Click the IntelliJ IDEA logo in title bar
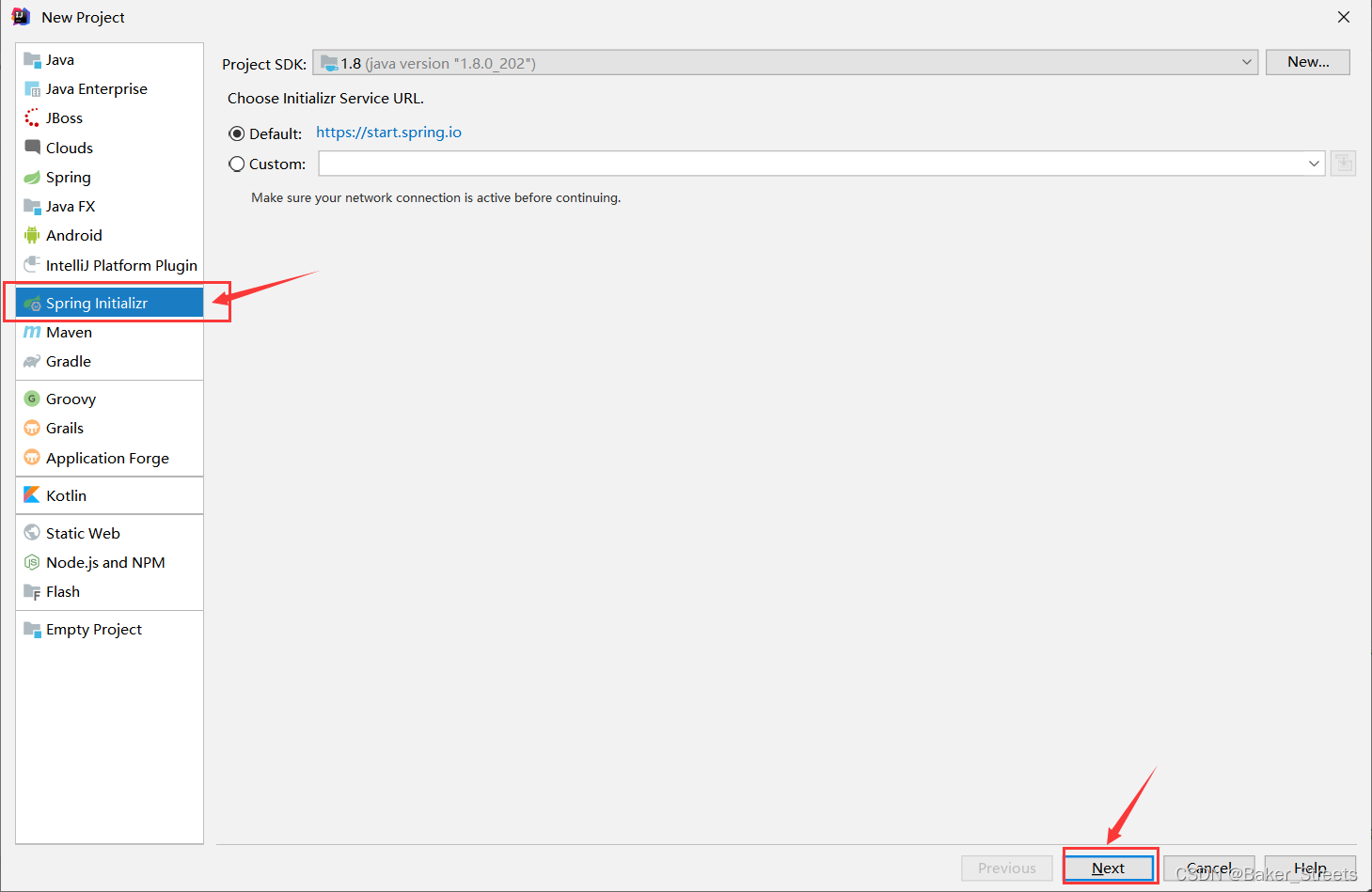Image resolution: width=1372 pixels, height=892 pixels. pos(21,17)
